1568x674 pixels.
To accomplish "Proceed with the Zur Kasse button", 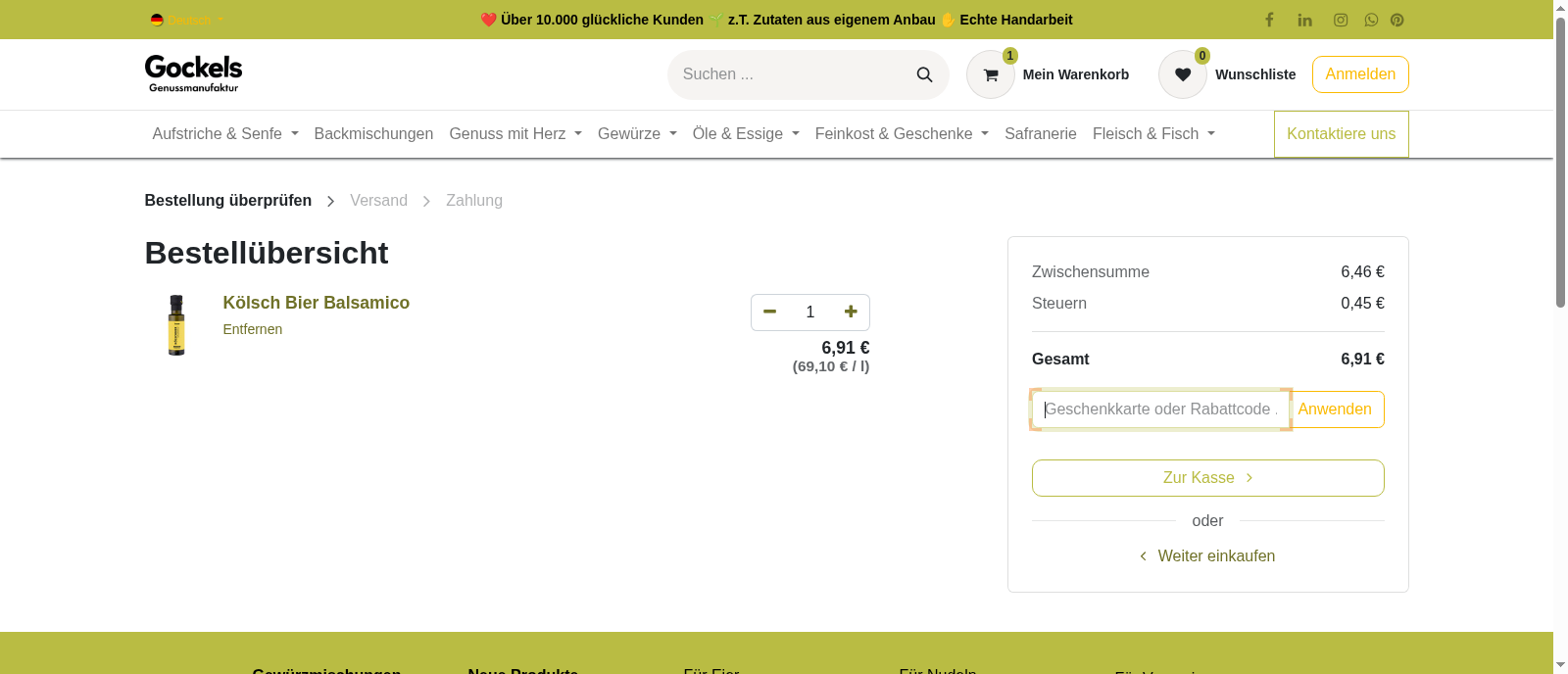I will coord(1208,478).
